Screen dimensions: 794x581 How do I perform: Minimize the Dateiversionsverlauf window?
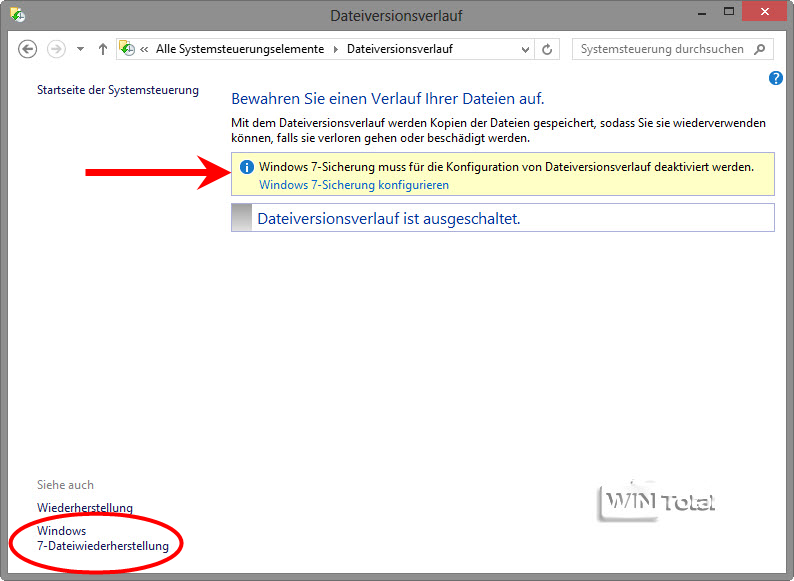tap(701, 13)
